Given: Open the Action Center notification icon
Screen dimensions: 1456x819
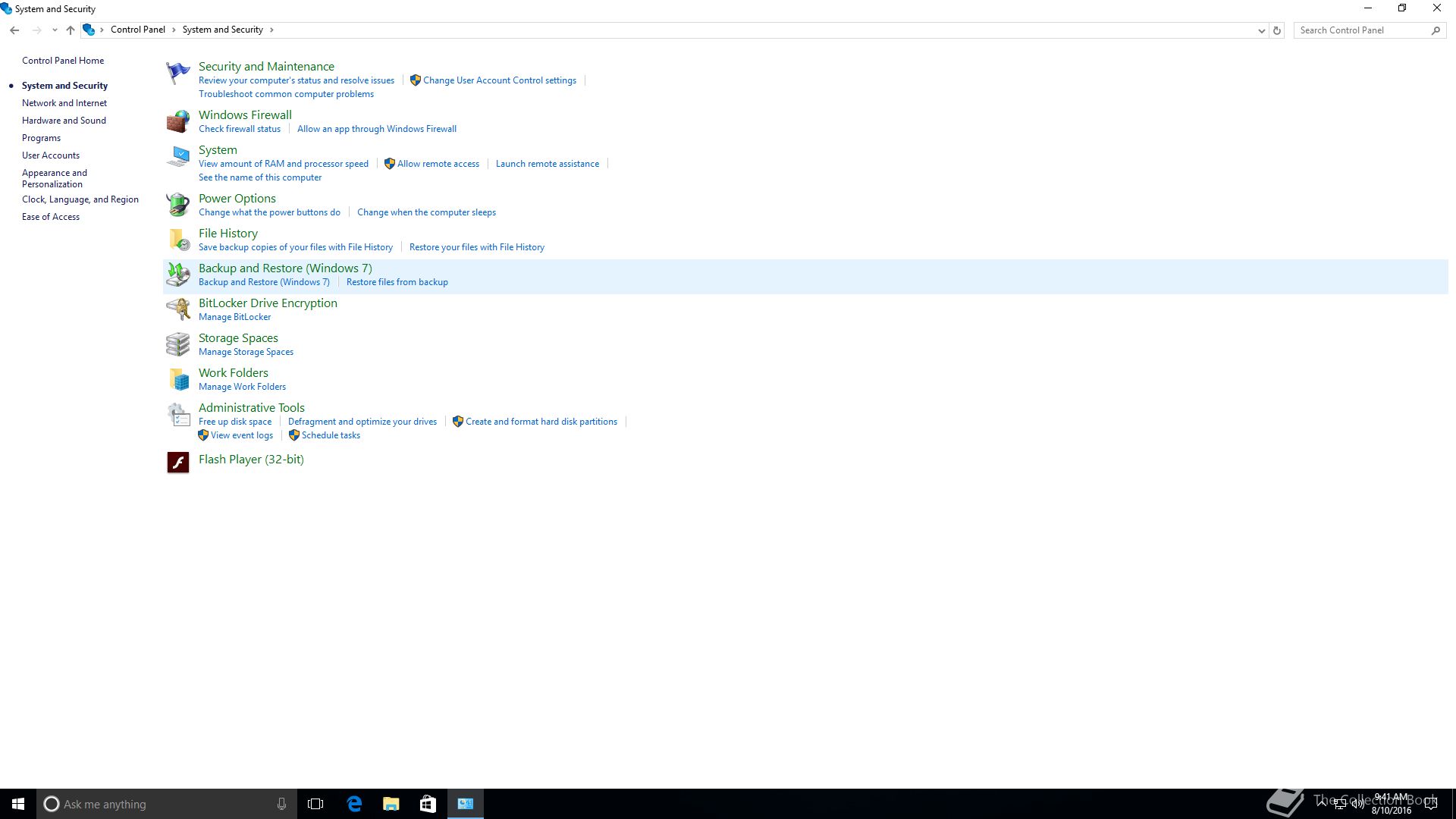Looking at the screenshot, I should [1431, 804].
